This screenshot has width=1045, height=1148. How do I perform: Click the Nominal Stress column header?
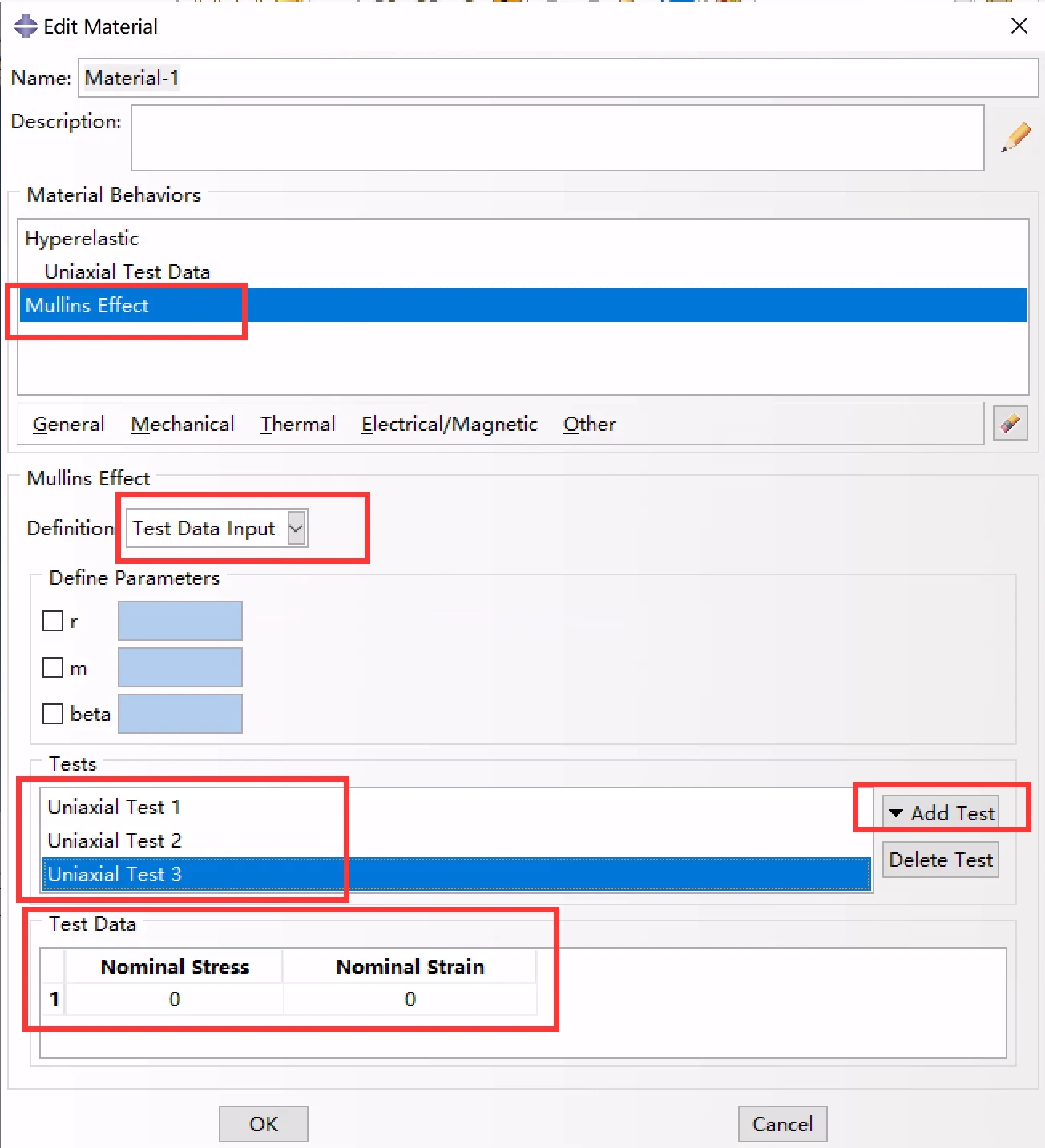tap(174, 967)
